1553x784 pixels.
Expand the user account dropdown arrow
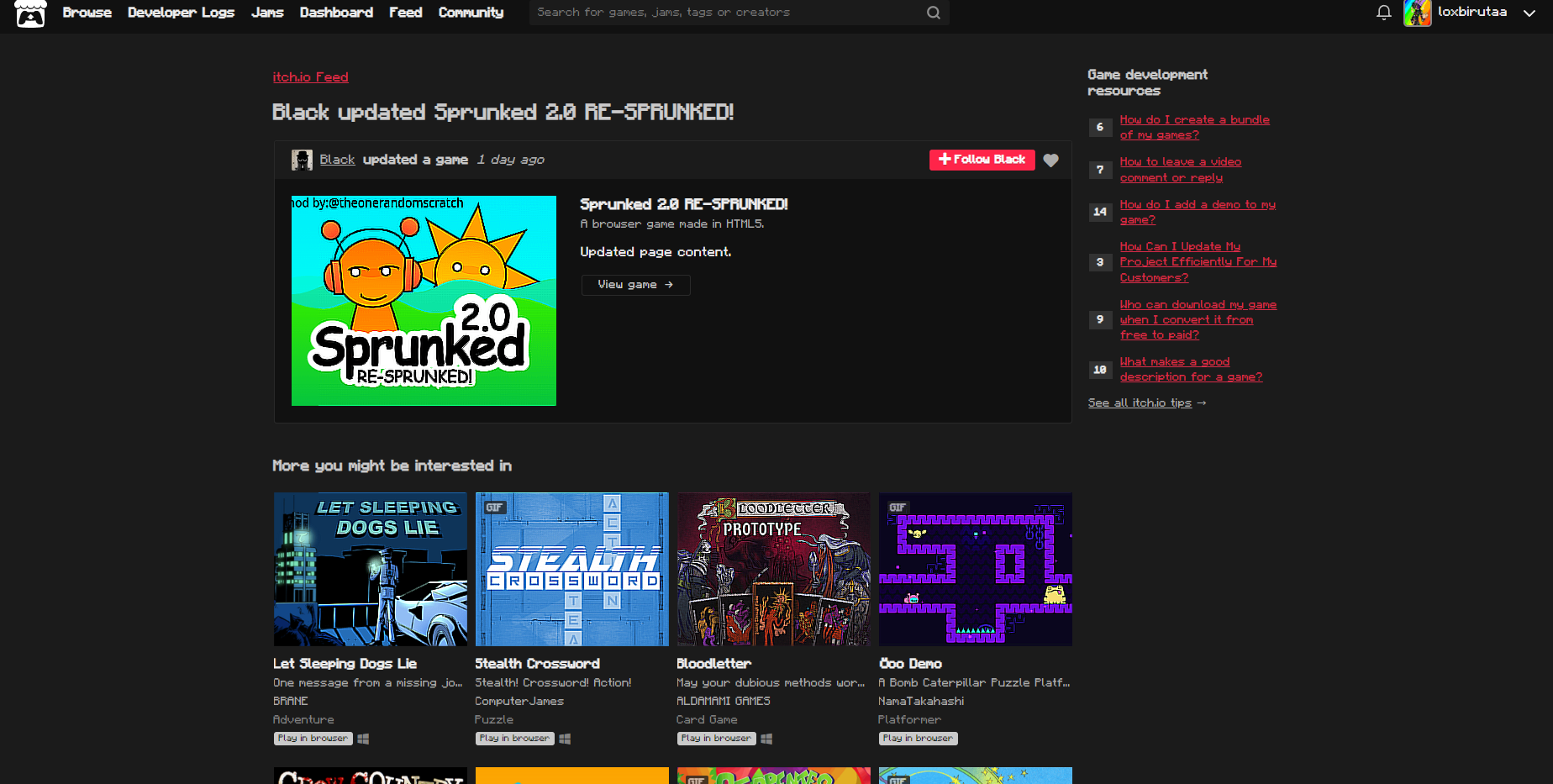click(x=1529, y=13)
